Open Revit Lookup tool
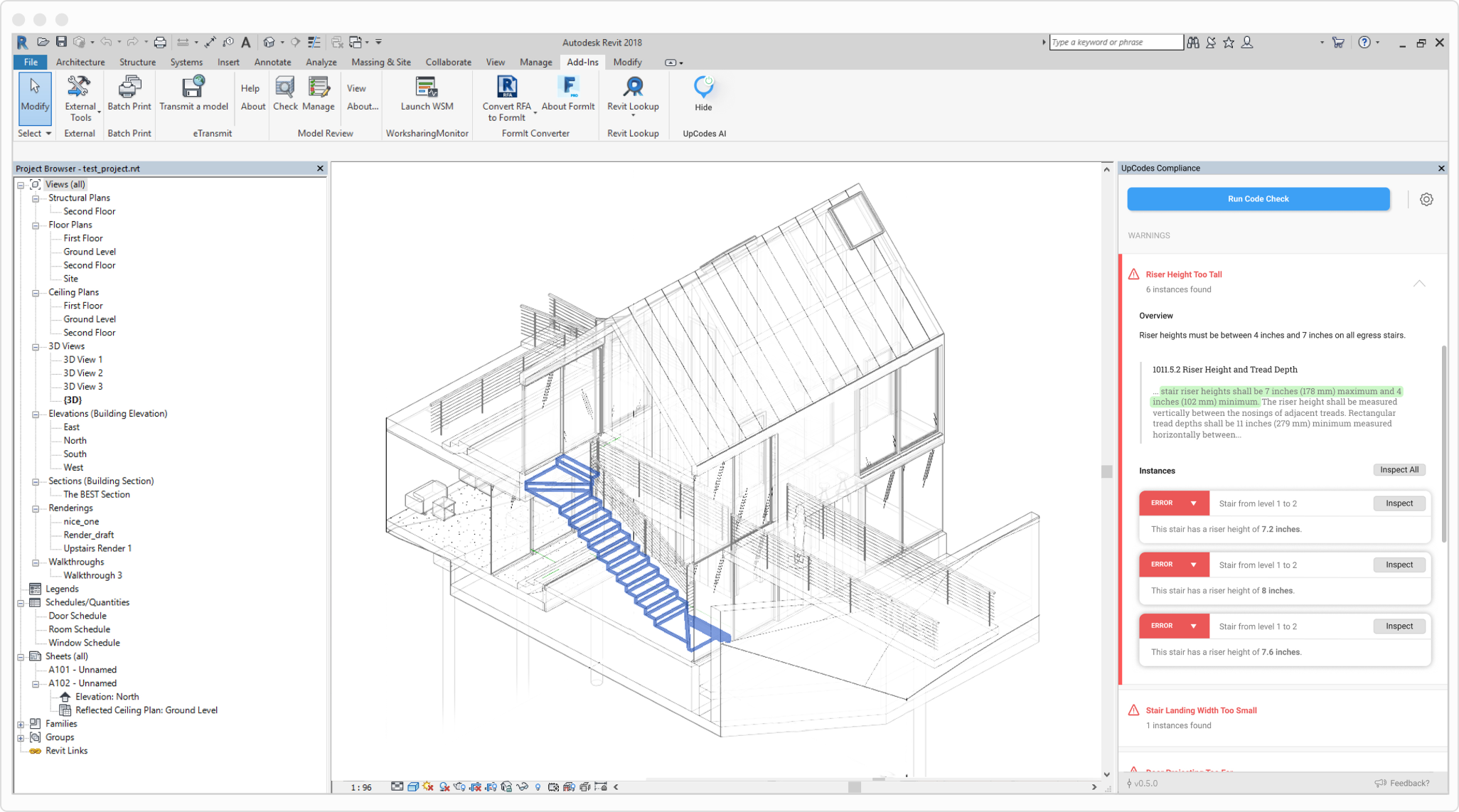Screen dimensions: 1459x812 [x=633, y=95]
